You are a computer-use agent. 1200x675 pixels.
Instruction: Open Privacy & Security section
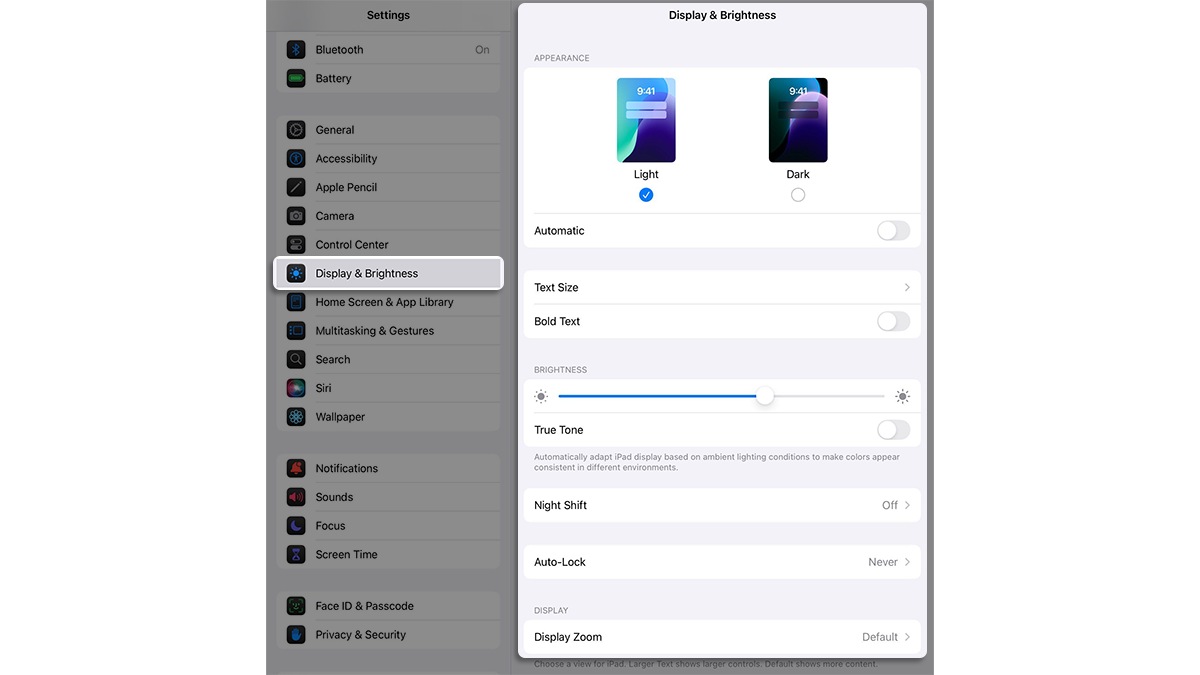click(388, 634)
